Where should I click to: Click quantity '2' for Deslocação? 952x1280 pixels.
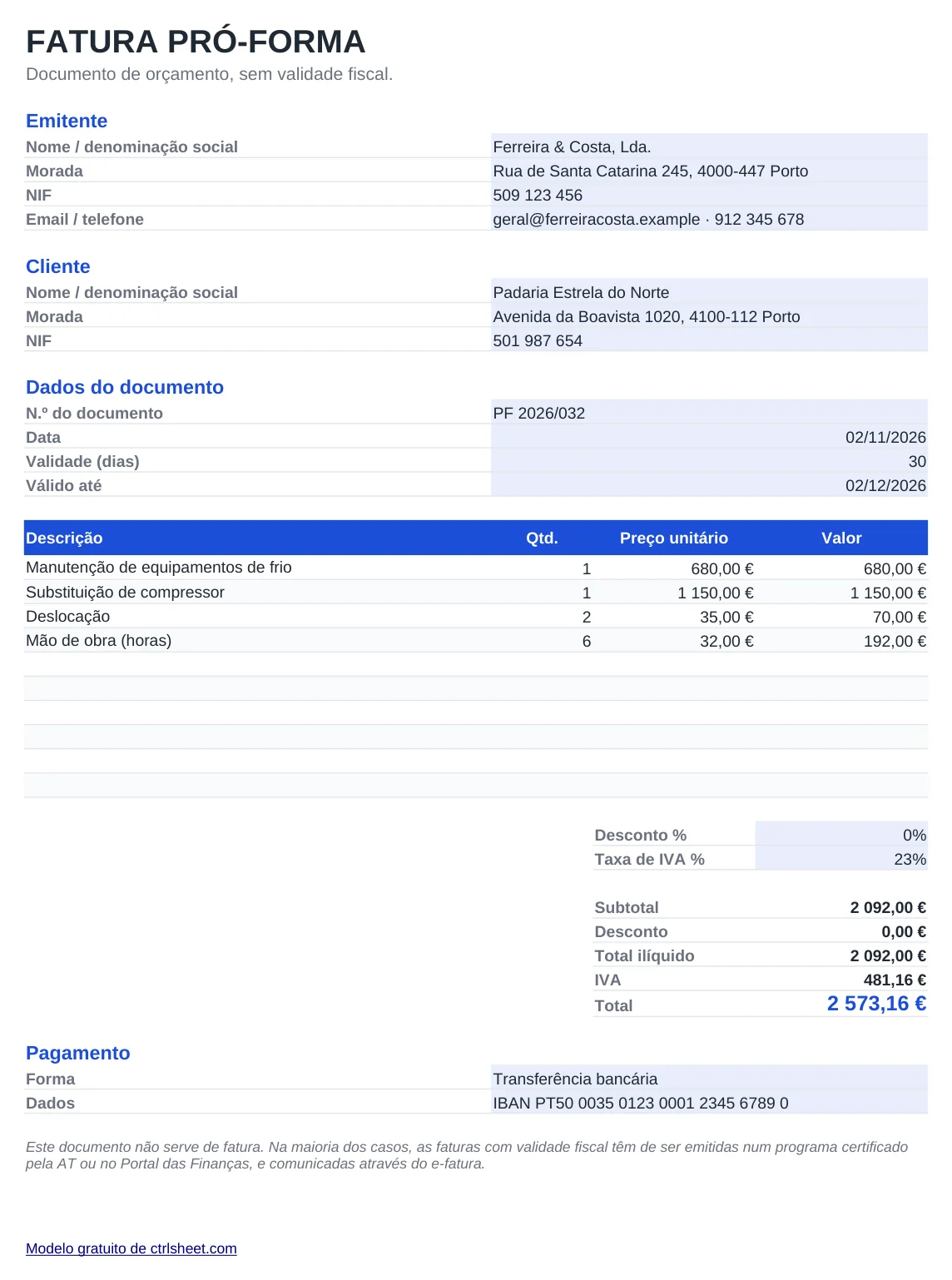pyautogui.click(x=587, y=617)
